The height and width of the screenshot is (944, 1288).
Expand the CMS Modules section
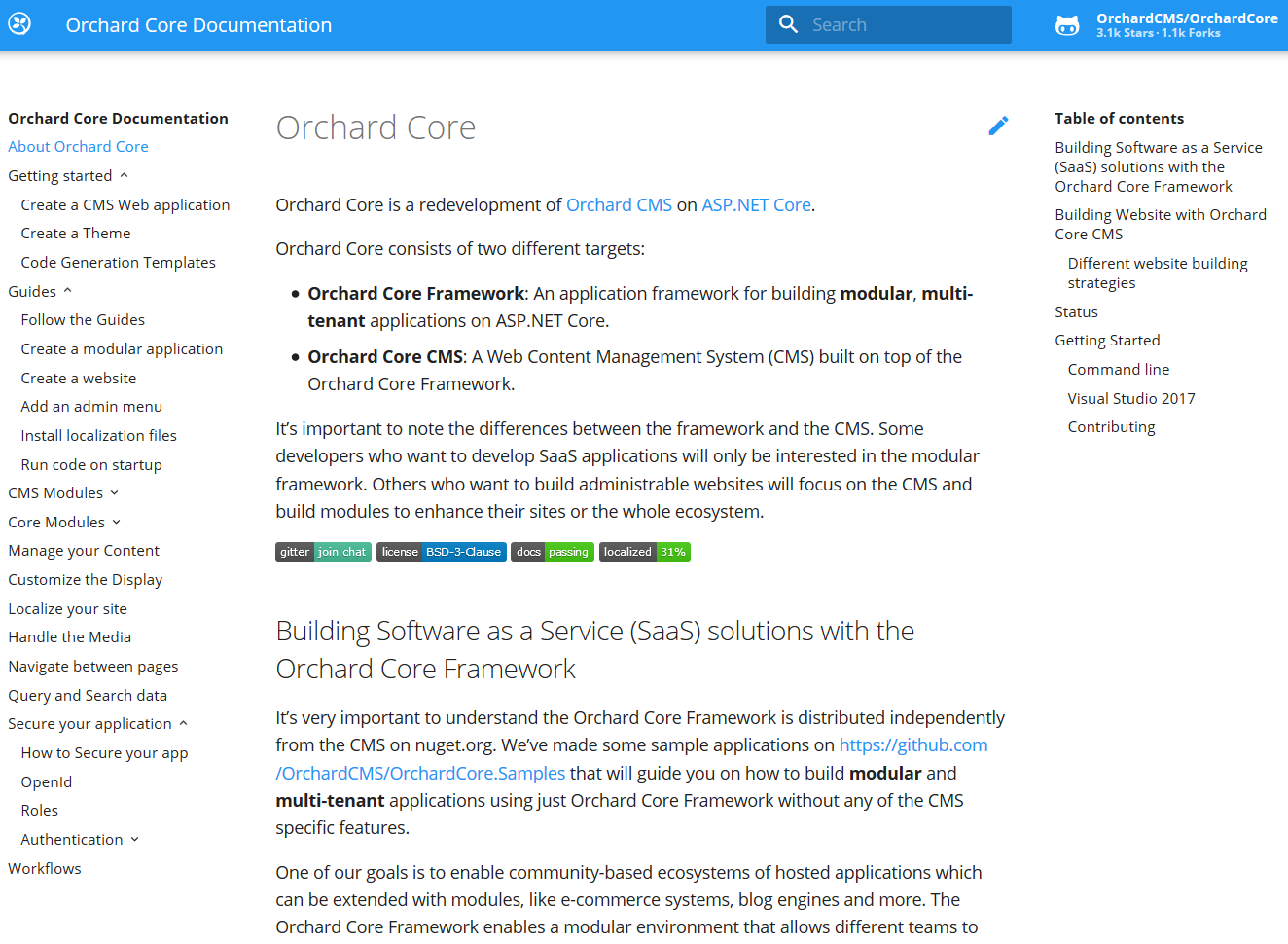pos(64,493)
